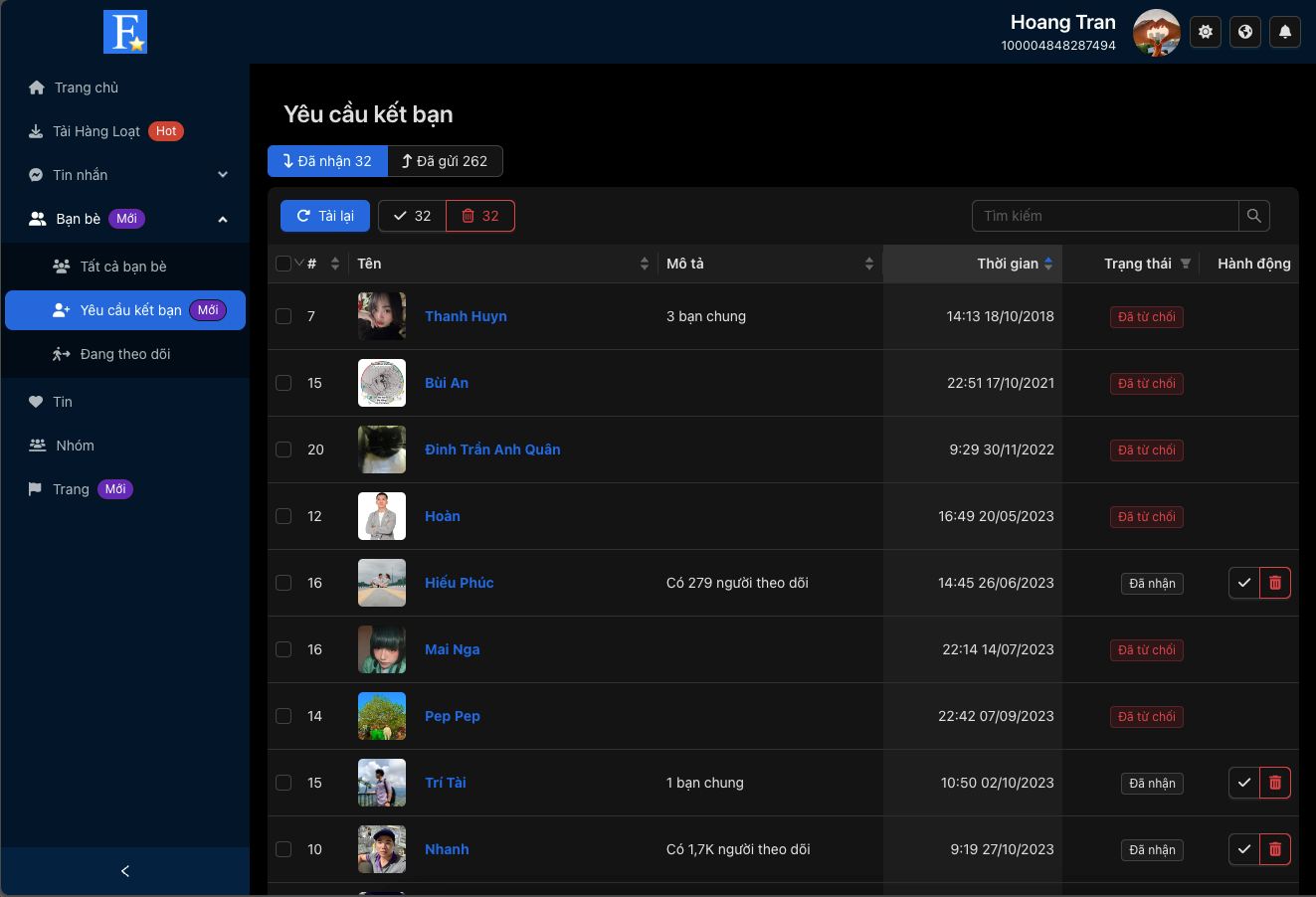Open the Trạng thái column filter icon
Image resolution: width=1316 pixels, height=897 pixels.
pos(1186,264)
